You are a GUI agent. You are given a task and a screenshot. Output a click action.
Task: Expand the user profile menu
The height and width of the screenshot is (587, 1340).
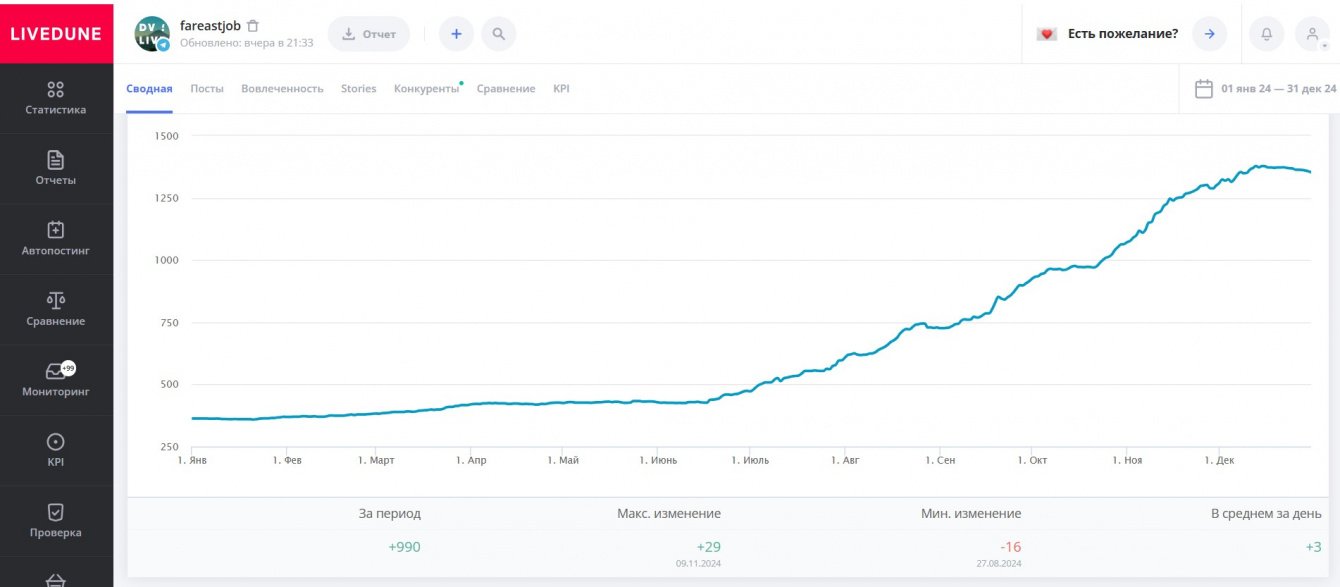tap(1312, 34)
